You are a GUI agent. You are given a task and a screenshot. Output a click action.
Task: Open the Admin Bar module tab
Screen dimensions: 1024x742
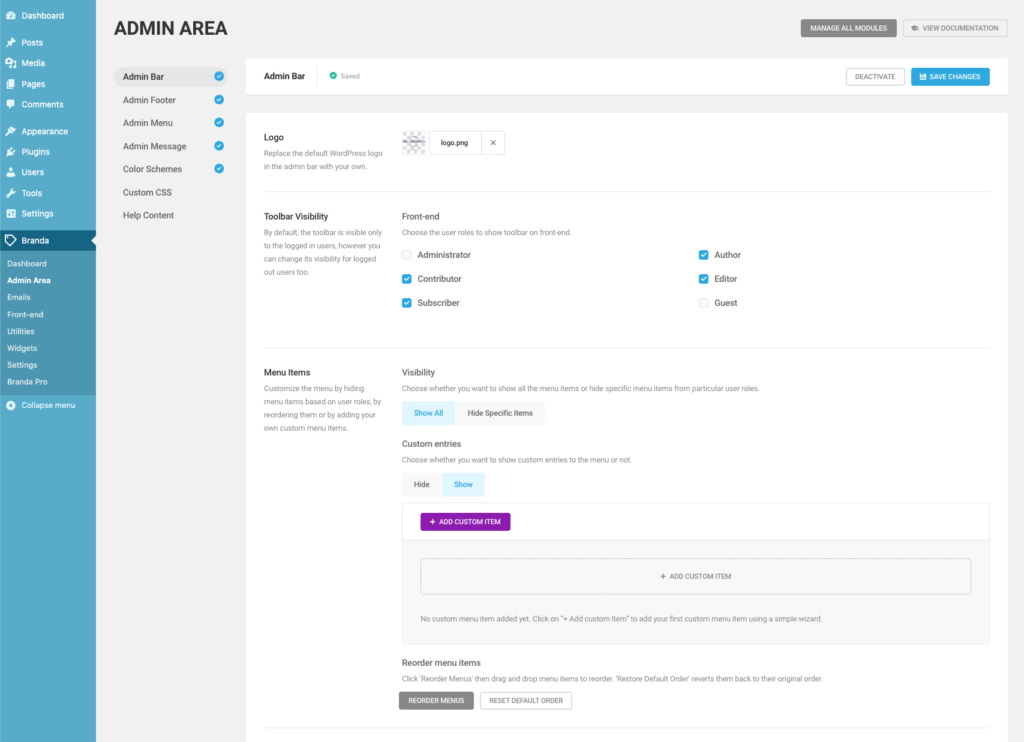pos(171,76)
